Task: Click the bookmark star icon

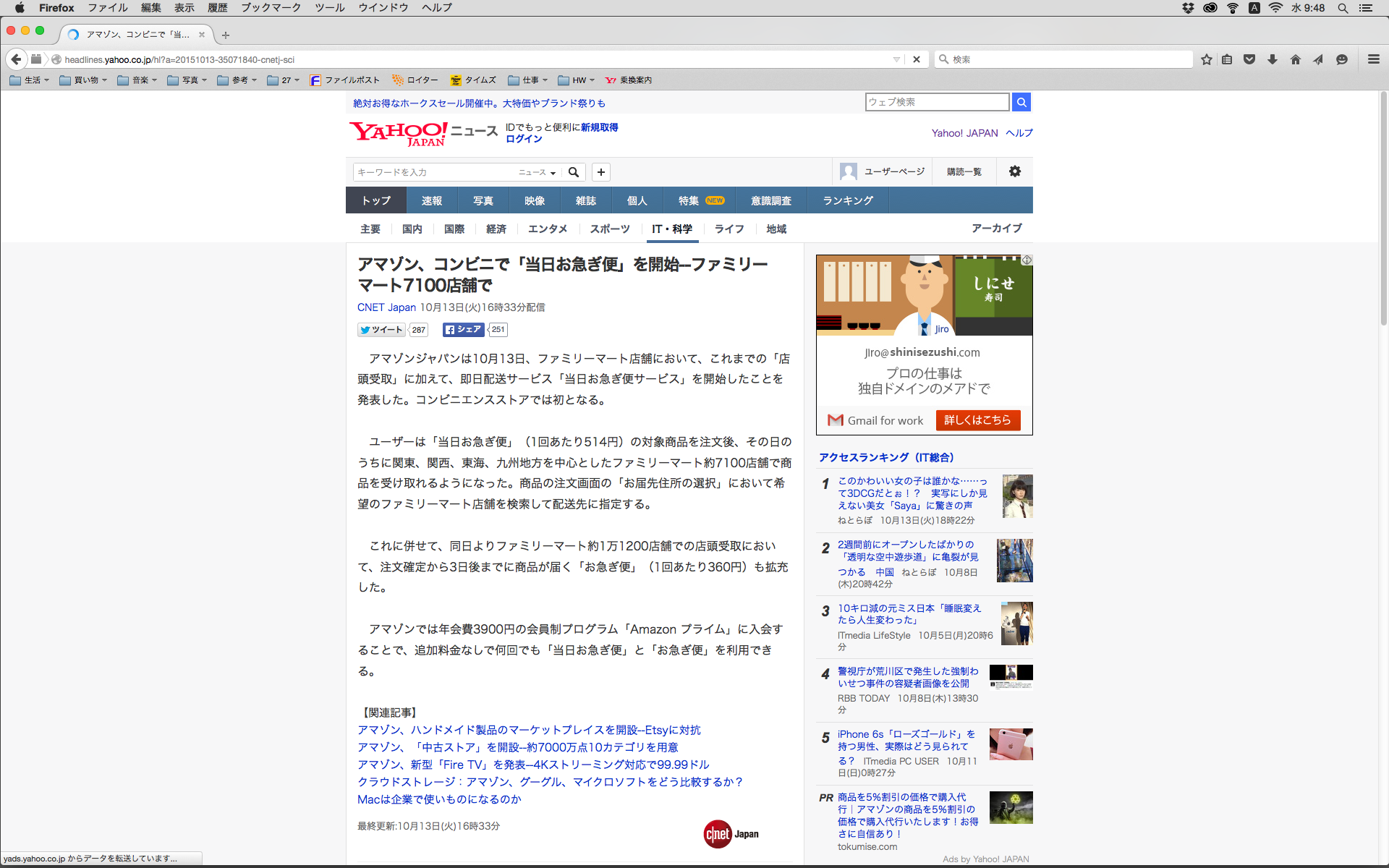Action: coord(1206,59)
